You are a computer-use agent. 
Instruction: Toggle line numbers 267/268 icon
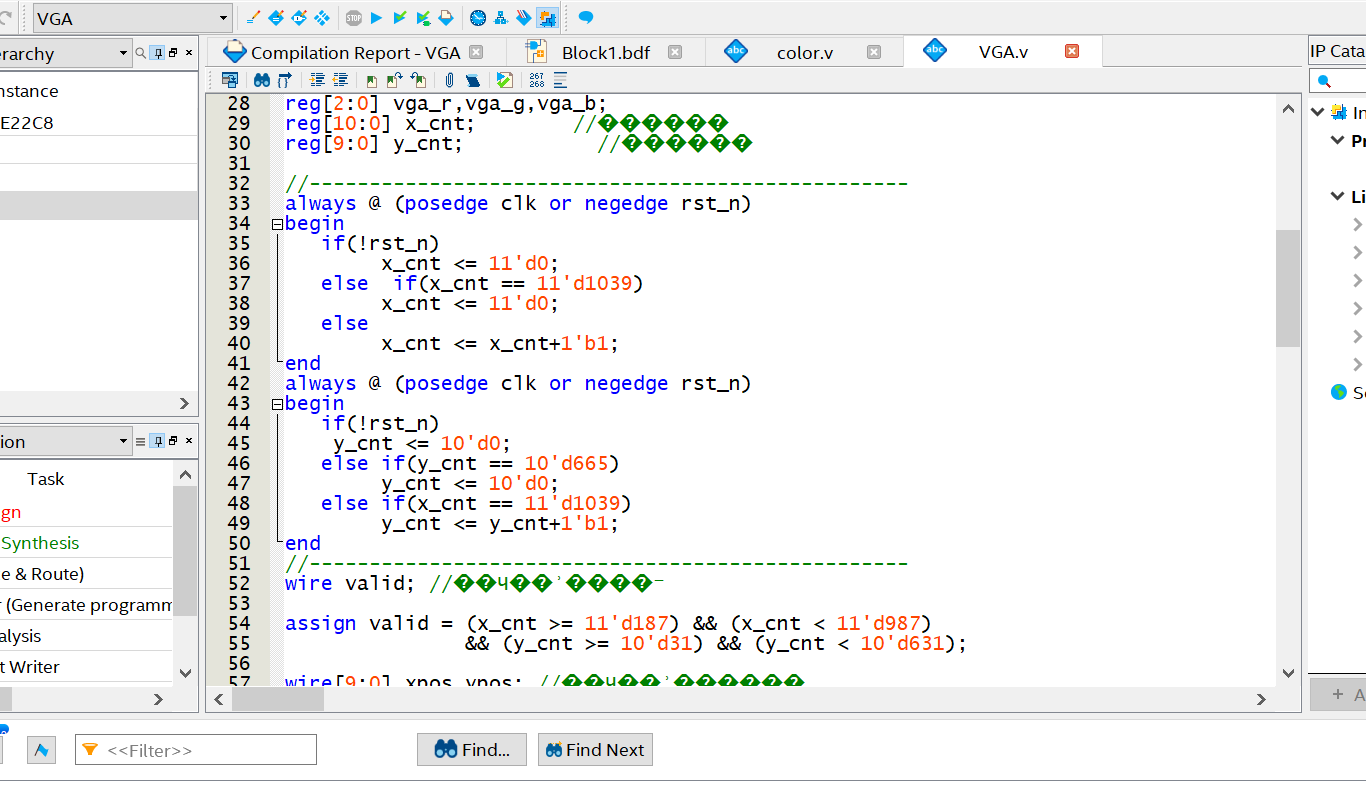[x=537, y=80]
